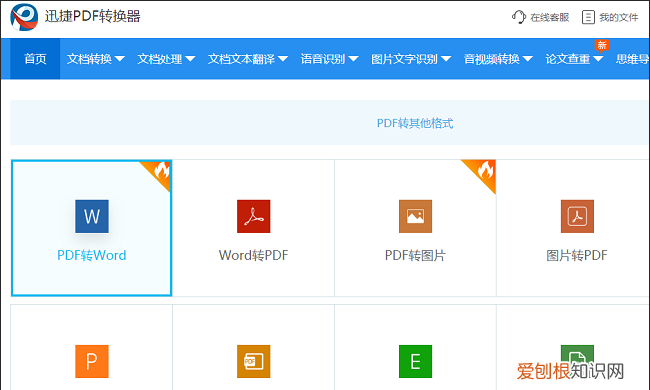Expand the 图片文字识别 dropdown arrow
Viewport: 650px width, 390px height.
[446, 59]
